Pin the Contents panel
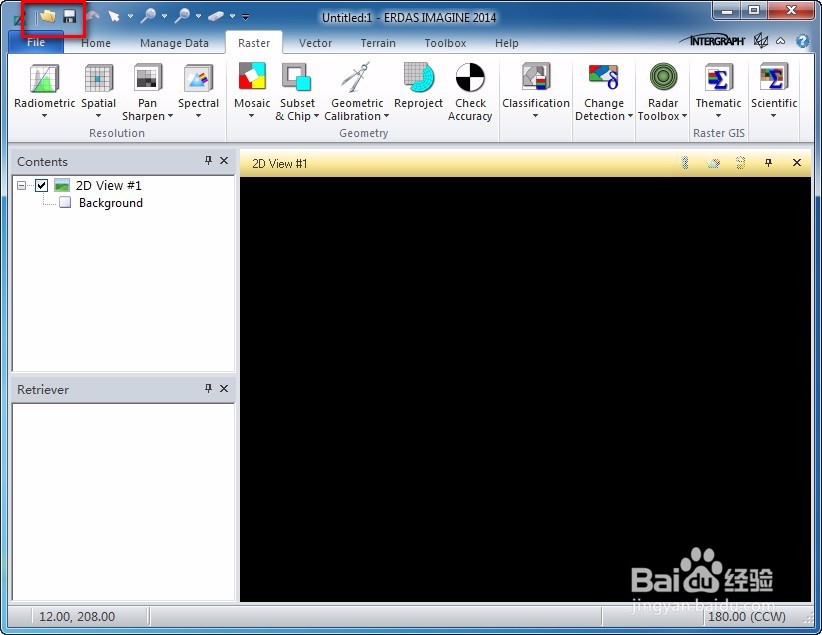Image resolution: width=822 pixels, height=635 pixels. 208,160
